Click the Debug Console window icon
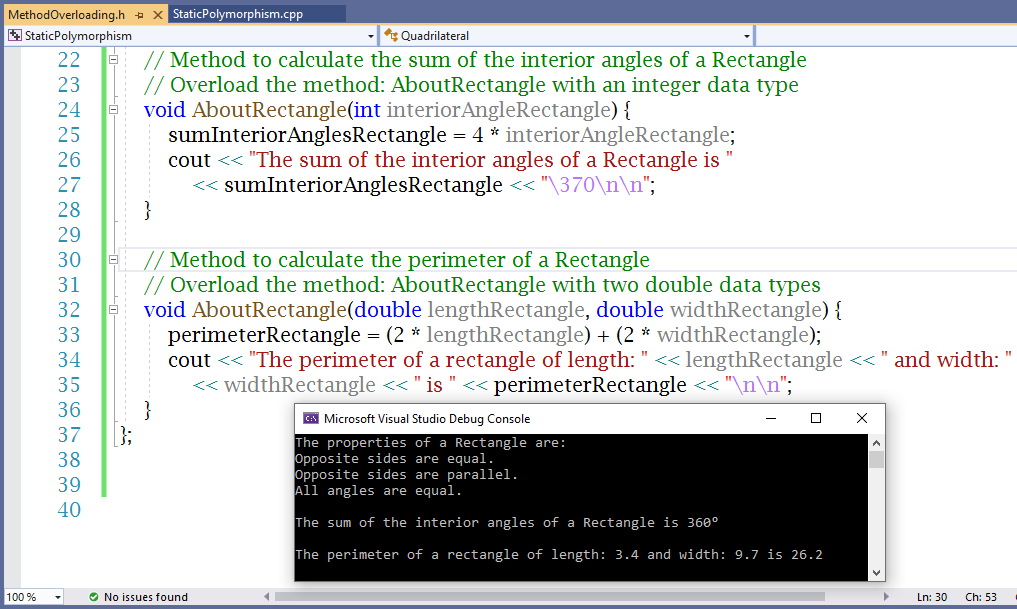This screenshot has width=1017, height=609. pos(311,418)
